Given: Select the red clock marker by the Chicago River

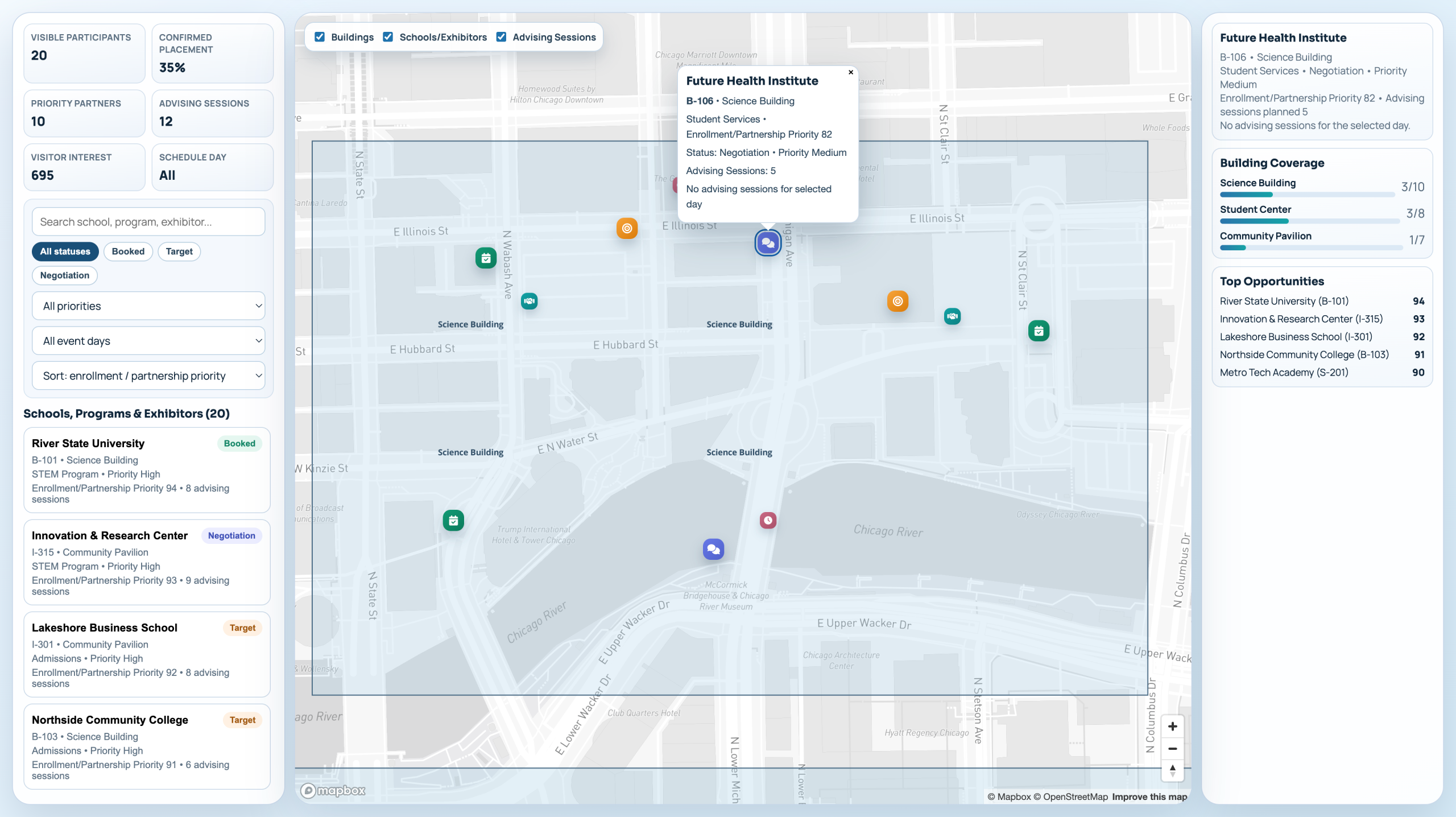Looking at the screenshot, I should coord(768,520).
